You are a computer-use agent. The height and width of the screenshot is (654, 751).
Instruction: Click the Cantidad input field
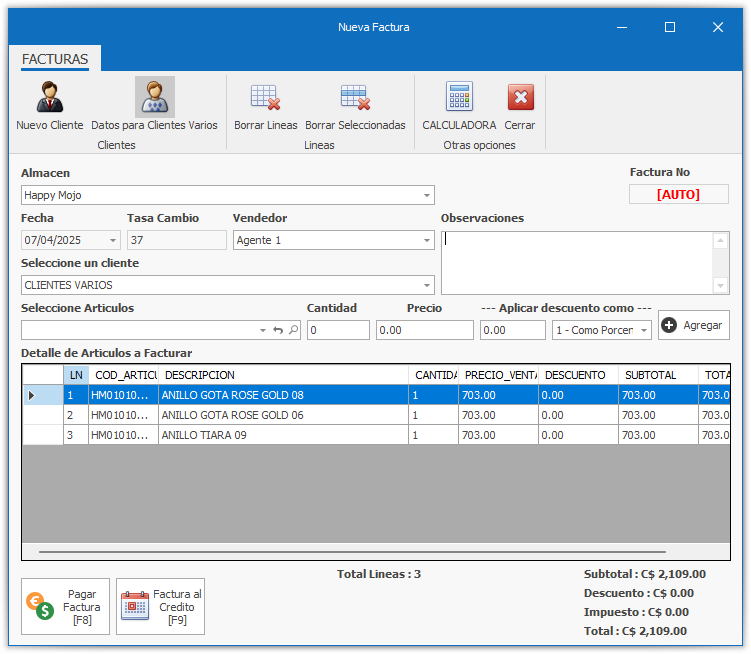[x=338, y=330]
